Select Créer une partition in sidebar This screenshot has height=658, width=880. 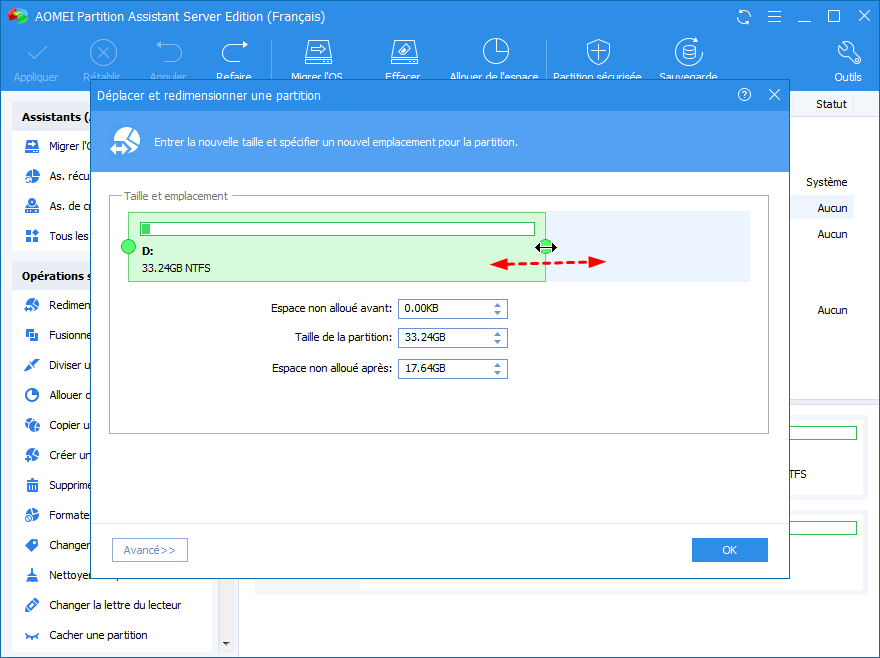[56, 455]
